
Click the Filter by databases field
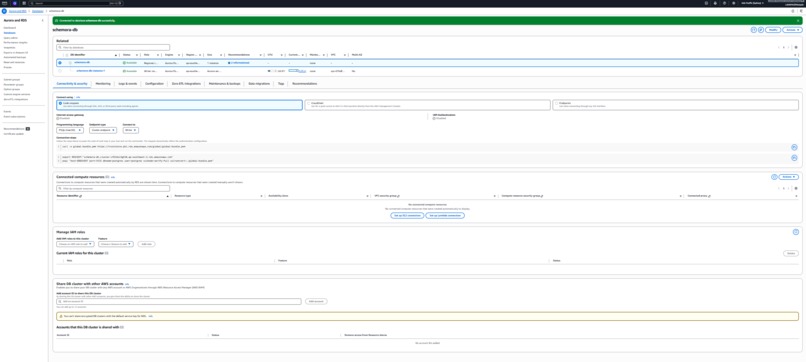113,47
